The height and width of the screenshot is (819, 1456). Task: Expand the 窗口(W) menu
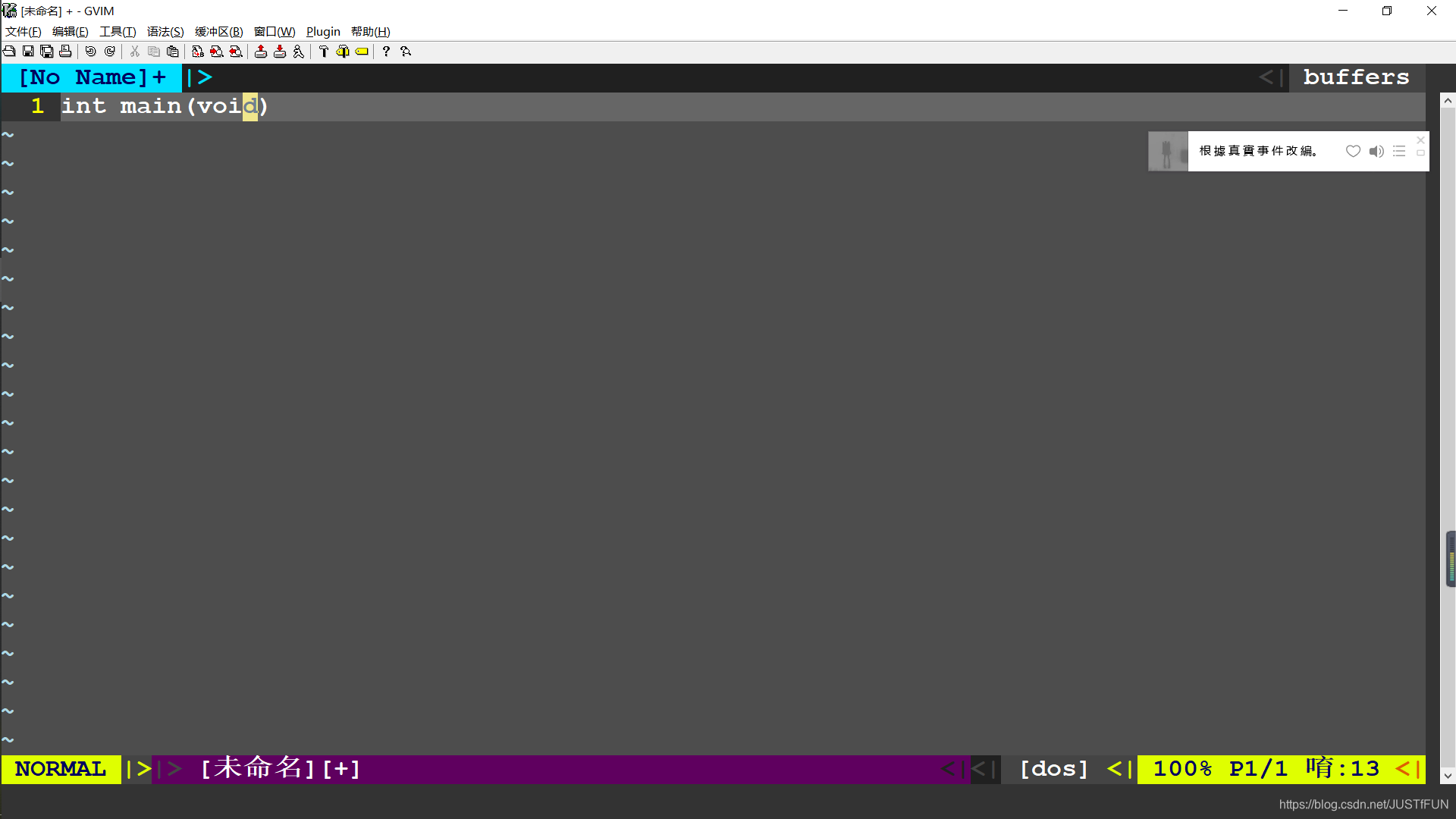pos(275,32)
